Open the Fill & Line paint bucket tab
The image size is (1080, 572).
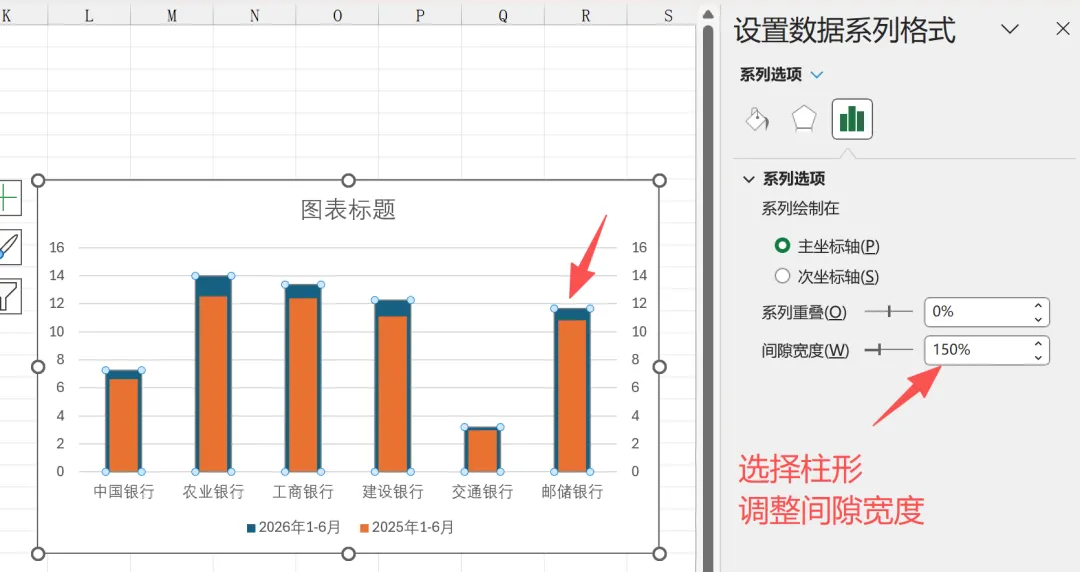pos(758,119)
